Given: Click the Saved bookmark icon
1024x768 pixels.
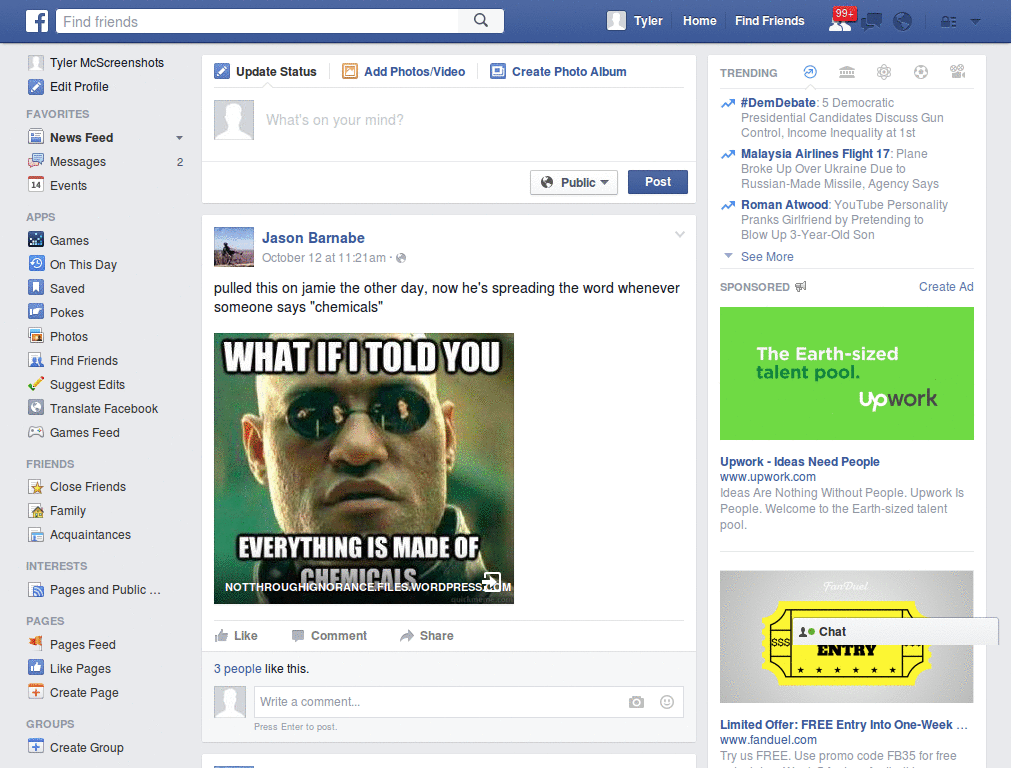Looking at the screenshot, I should click(x=36, y=288).
